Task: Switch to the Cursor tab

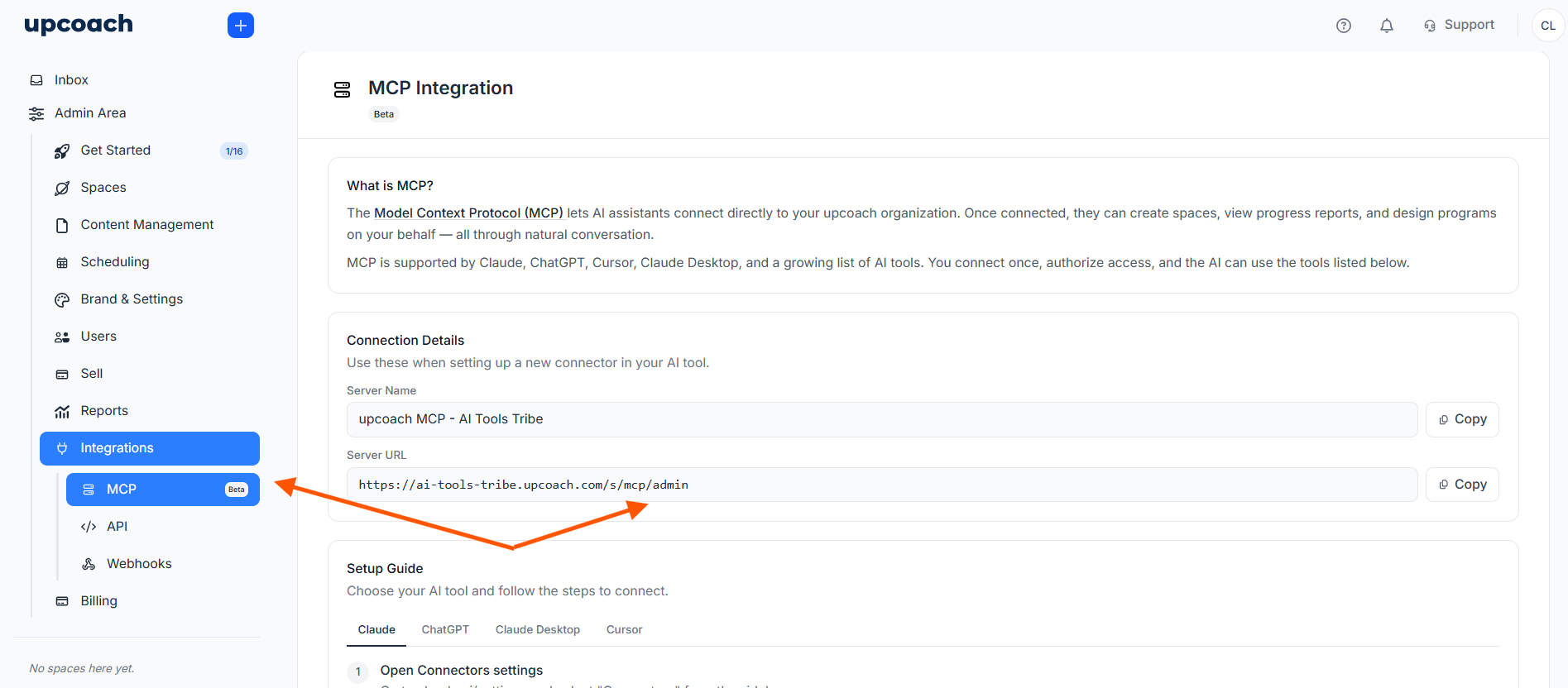Action: tap(624, 630)
